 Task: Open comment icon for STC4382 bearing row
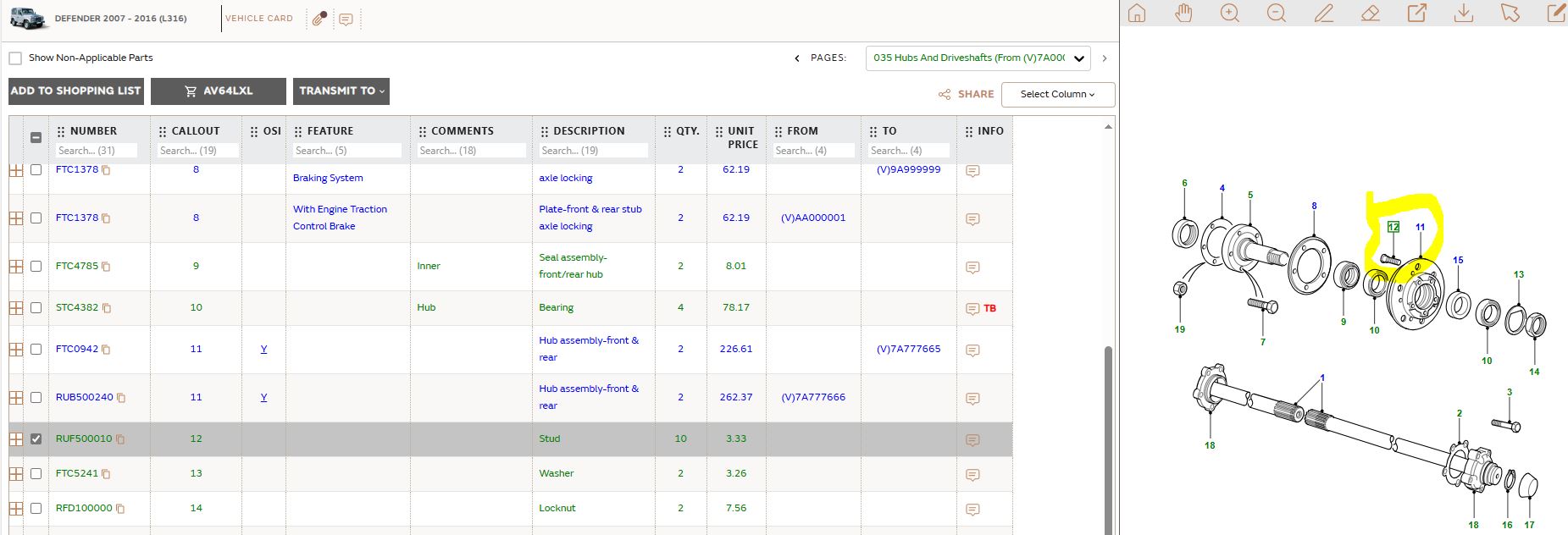point(972,308)
